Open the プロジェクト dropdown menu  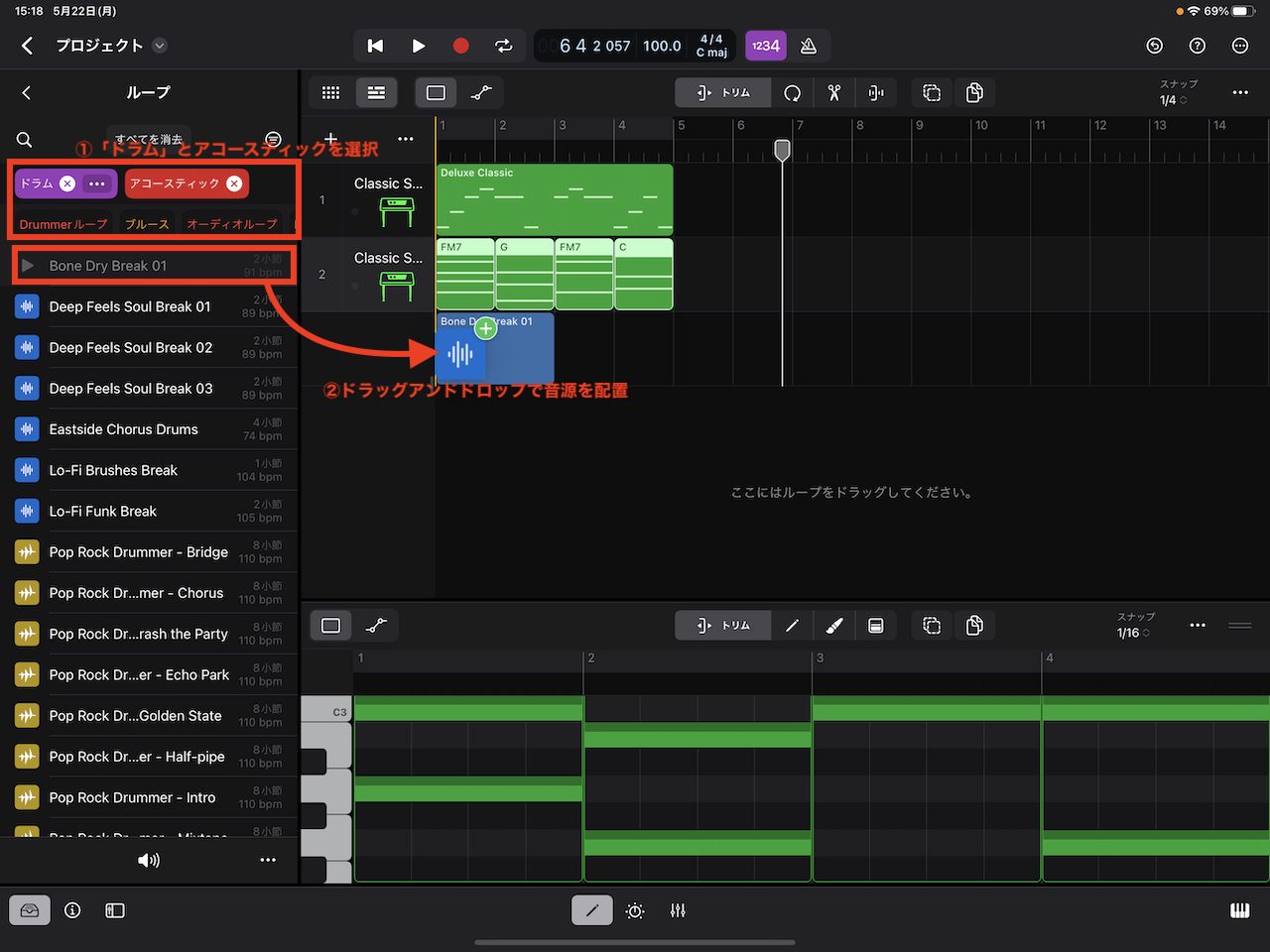click(160, 46)
